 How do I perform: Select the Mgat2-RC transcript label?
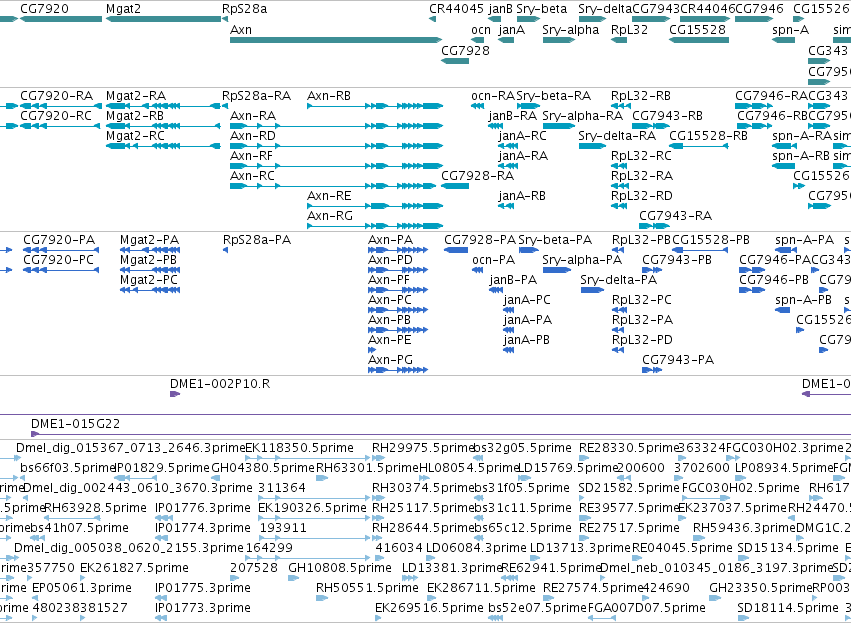[x=135, y=136]
